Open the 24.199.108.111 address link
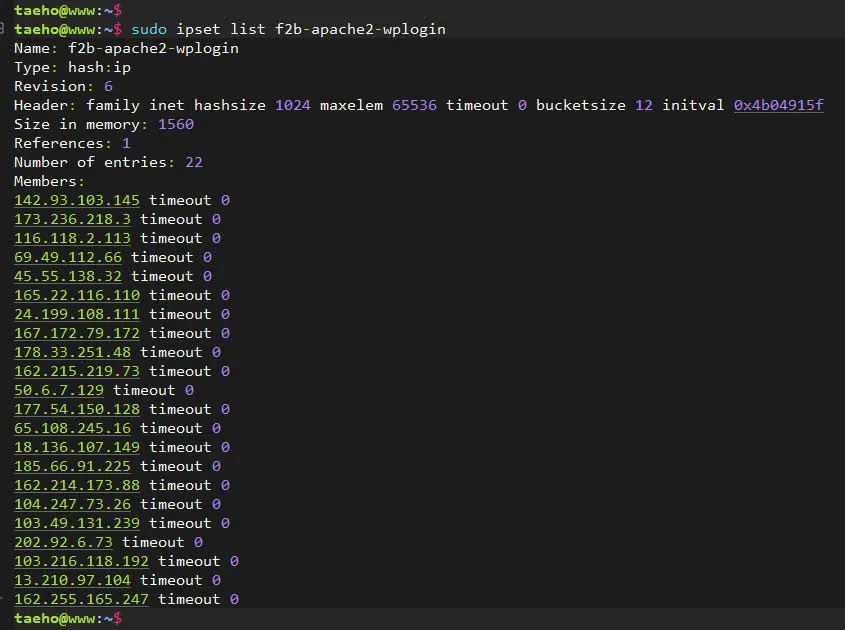The image size is (845, 630). coord(77,314)
